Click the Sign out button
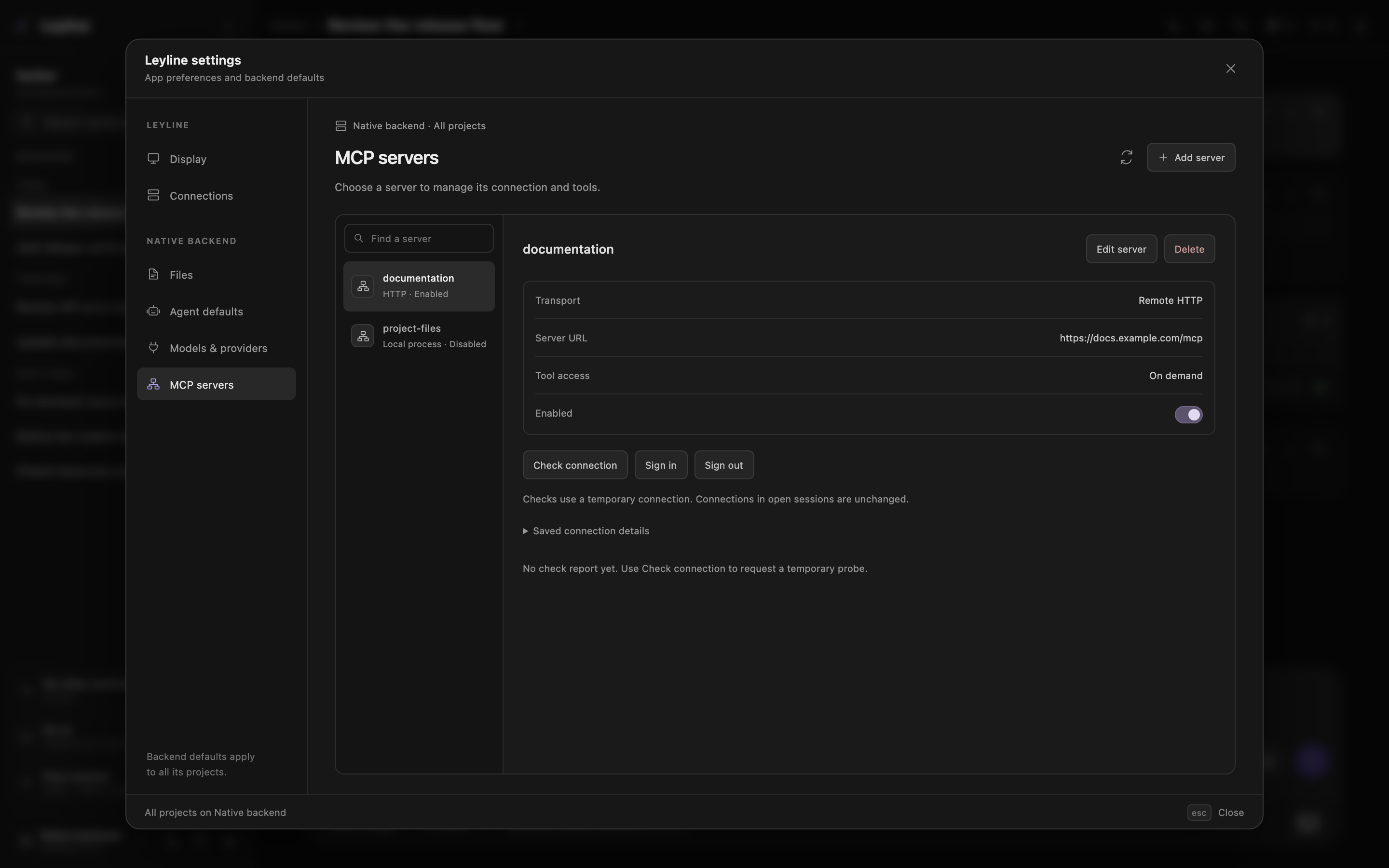Viewport: 1389px width, 868px height. 724,465
